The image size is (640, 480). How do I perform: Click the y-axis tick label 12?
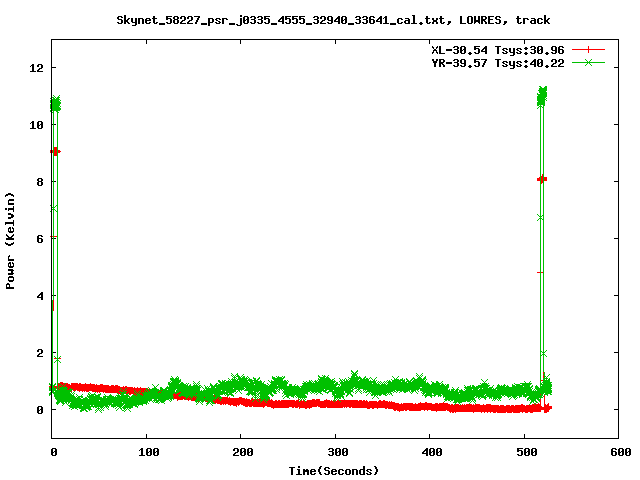pos(36,68)
